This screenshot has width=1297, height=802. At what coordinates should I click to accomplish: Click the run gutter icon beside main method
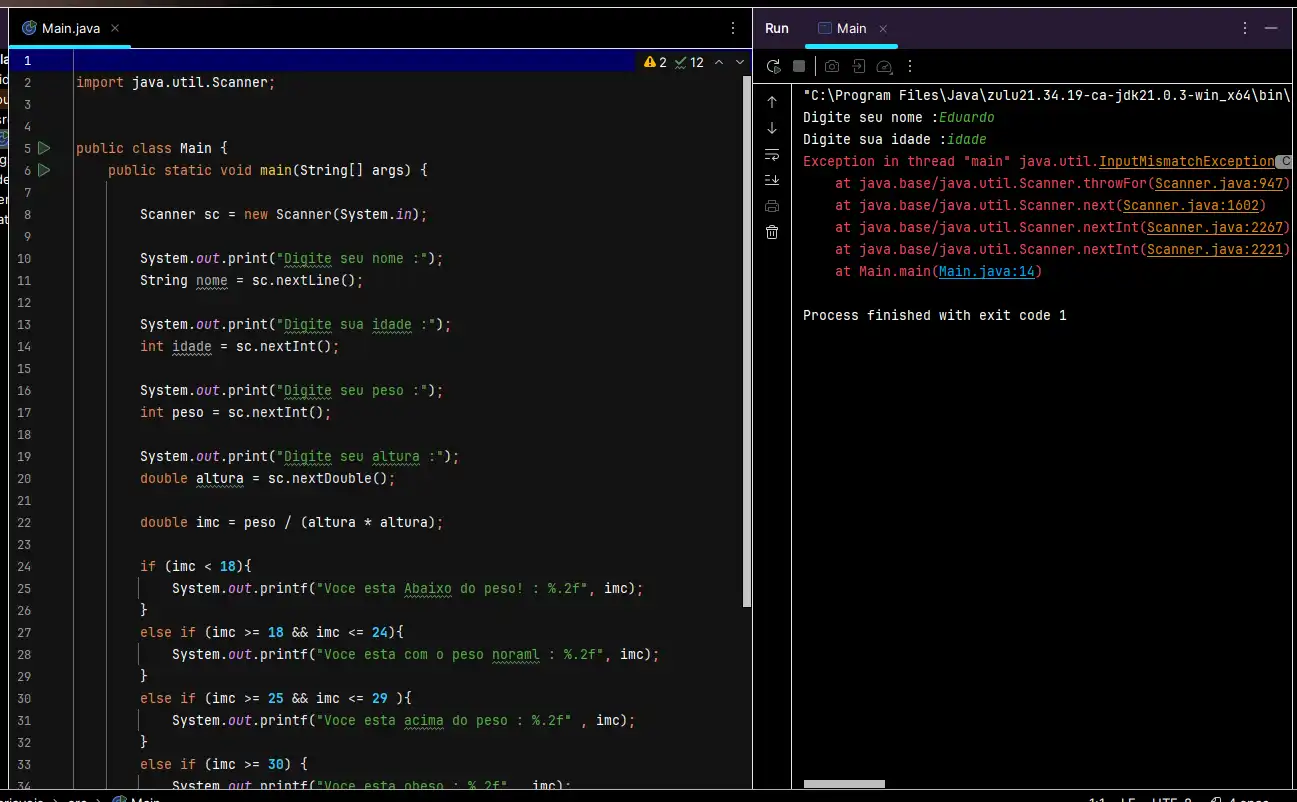coord(44,170)
